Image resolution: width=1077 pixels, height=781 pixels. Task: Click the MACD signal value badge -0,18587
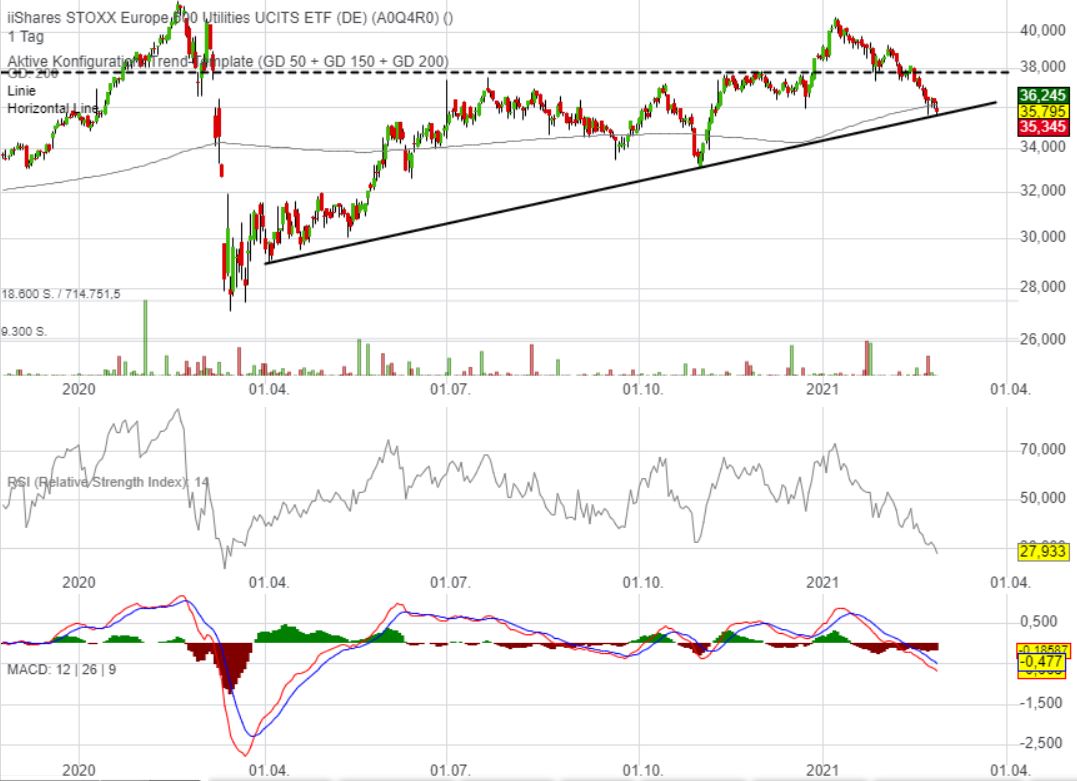coord(1043,647)
